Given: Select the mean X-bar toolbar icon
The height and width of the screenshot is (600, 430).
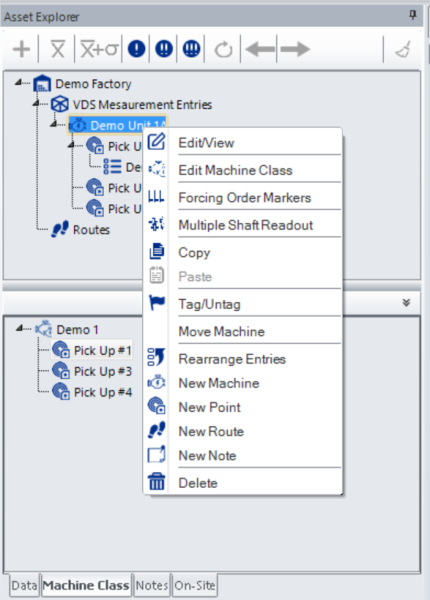Looking at the screenshot, I should pos(58,49).
